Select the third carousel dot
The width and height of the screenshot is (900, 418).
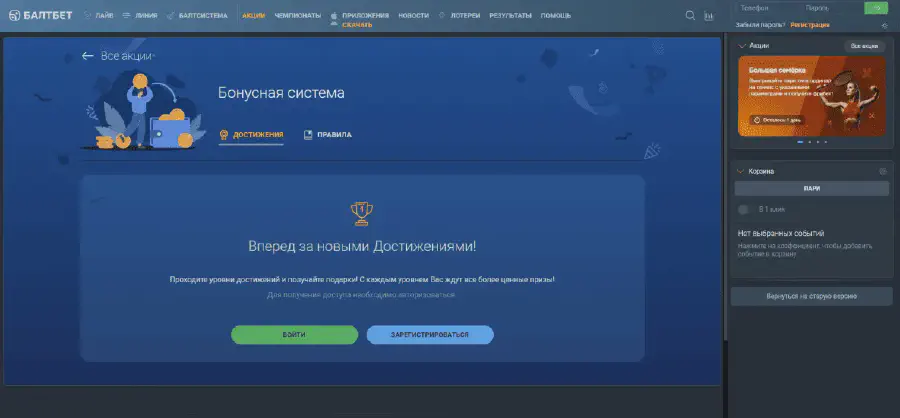(x=817, y=141)
